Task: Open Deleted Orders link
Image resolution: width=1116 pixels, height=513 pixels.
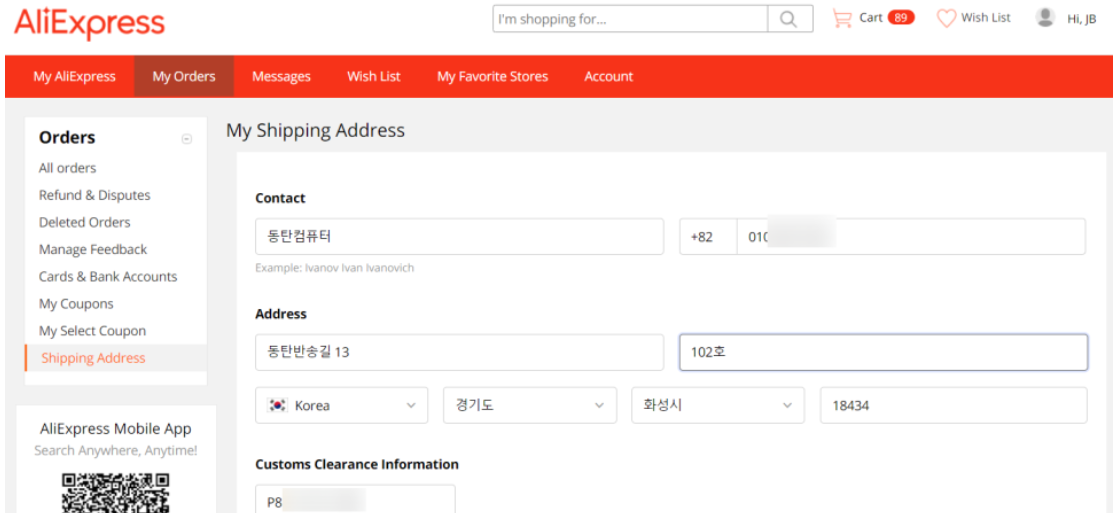Action: [85, 222]
